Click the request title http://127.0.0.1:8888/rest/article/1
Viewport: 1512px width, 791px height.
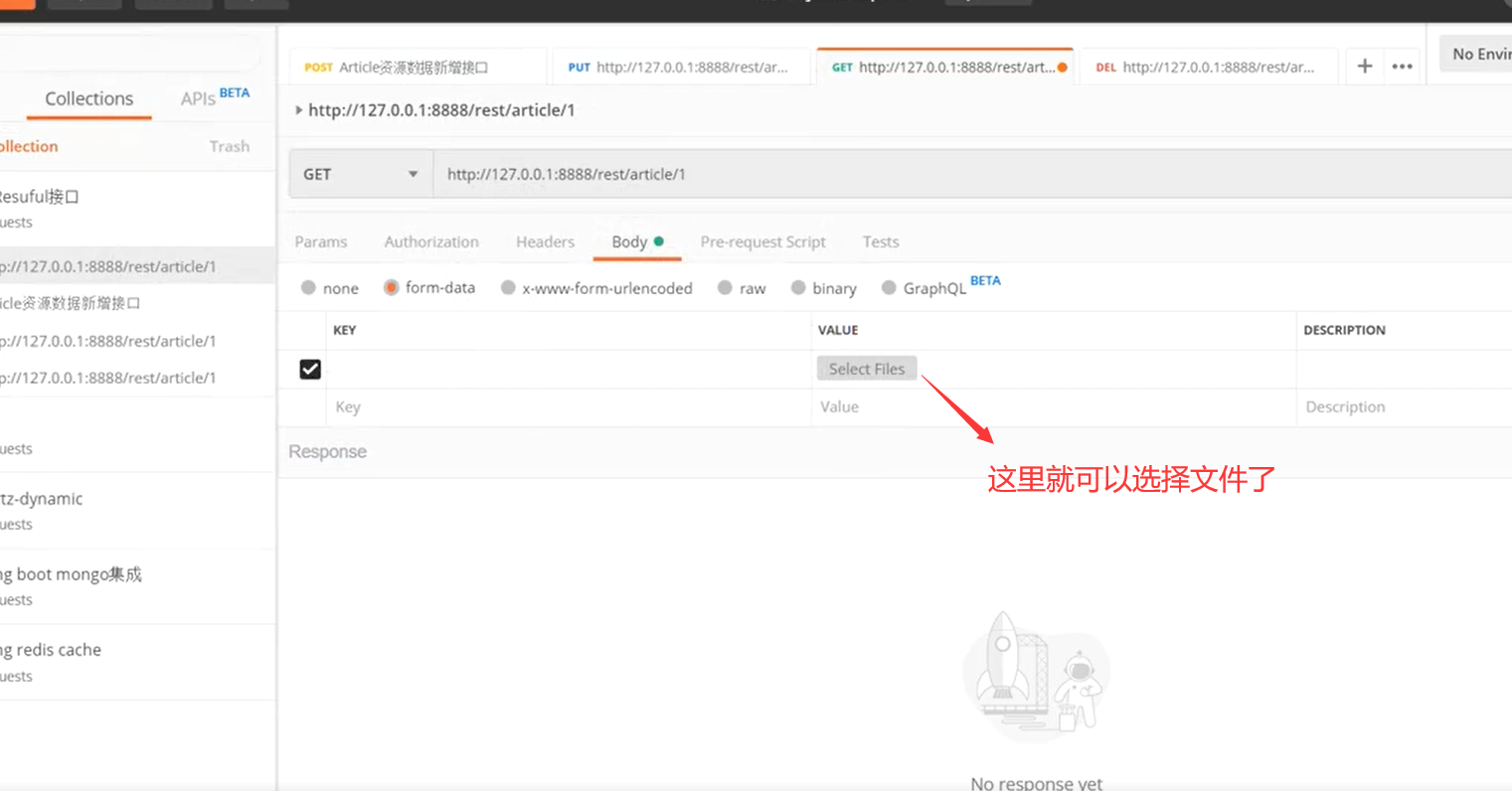[x=441, y=110]
